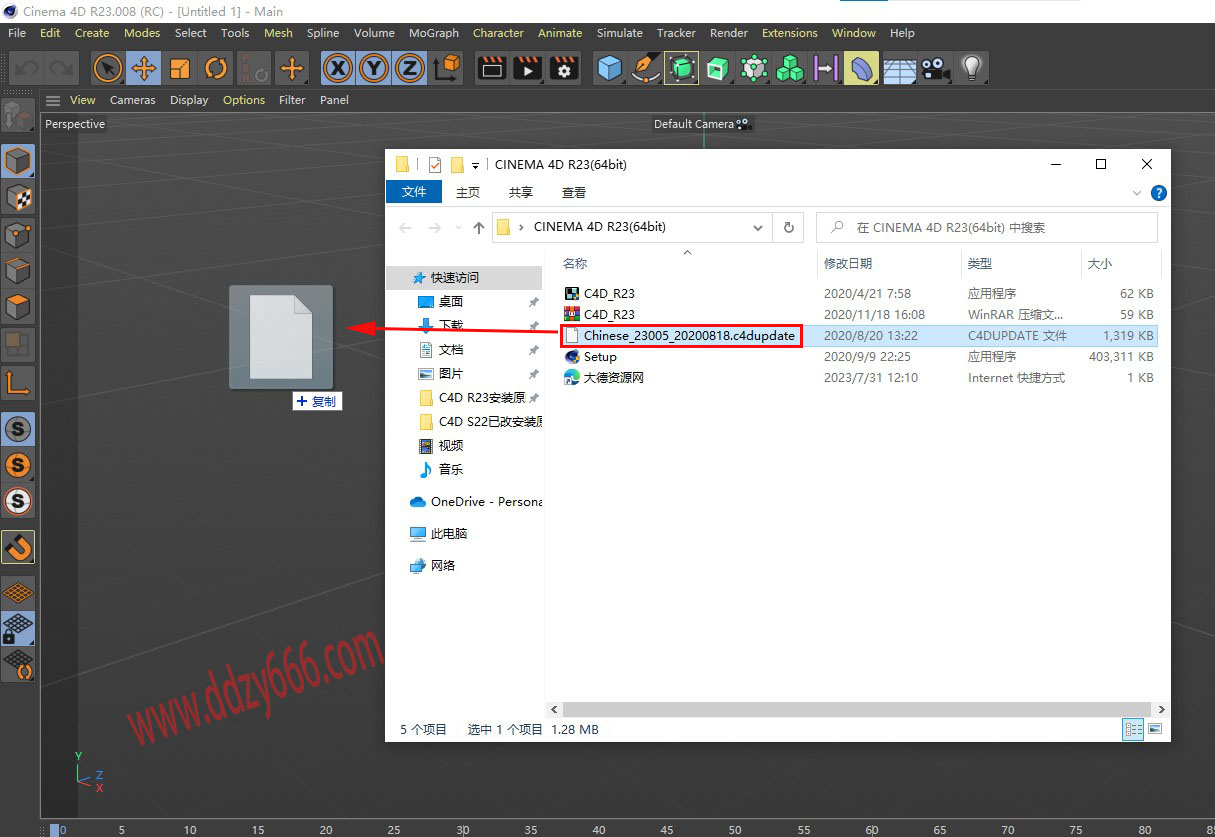The height and width of the screenshot is (837, 1215).
Task: Click the MoGraph Cloner icon
Action: 754,68
